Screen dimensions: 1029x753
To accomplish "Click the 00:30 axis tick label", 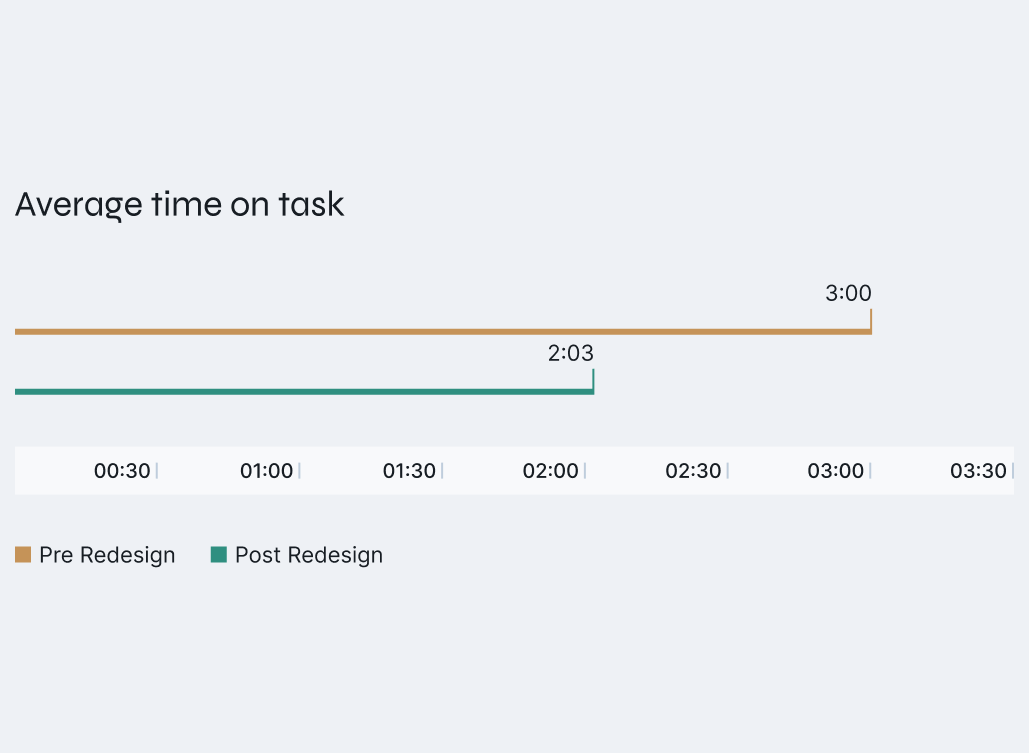I will pos(122,471).
